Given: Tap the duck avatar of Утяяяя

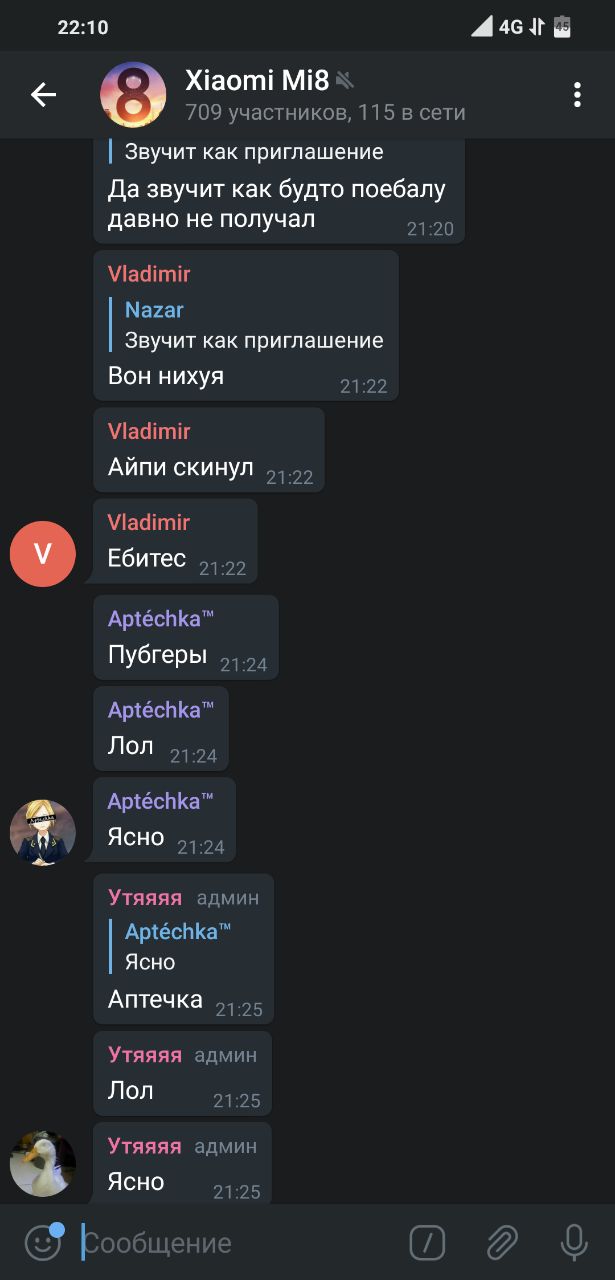Looking at the screenshot, I should tap(43, 1163).
